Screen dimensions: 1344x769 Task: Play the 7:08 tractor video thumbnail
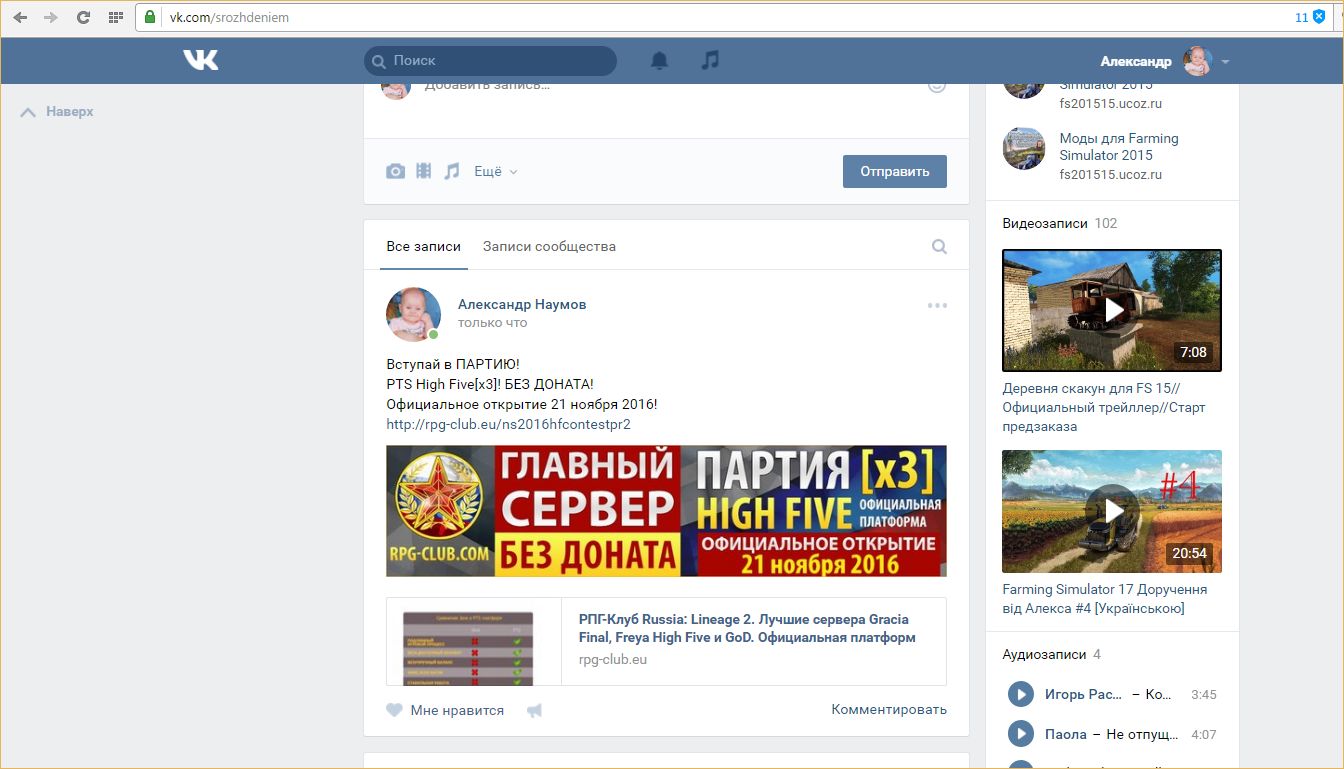coord(1112,310)
